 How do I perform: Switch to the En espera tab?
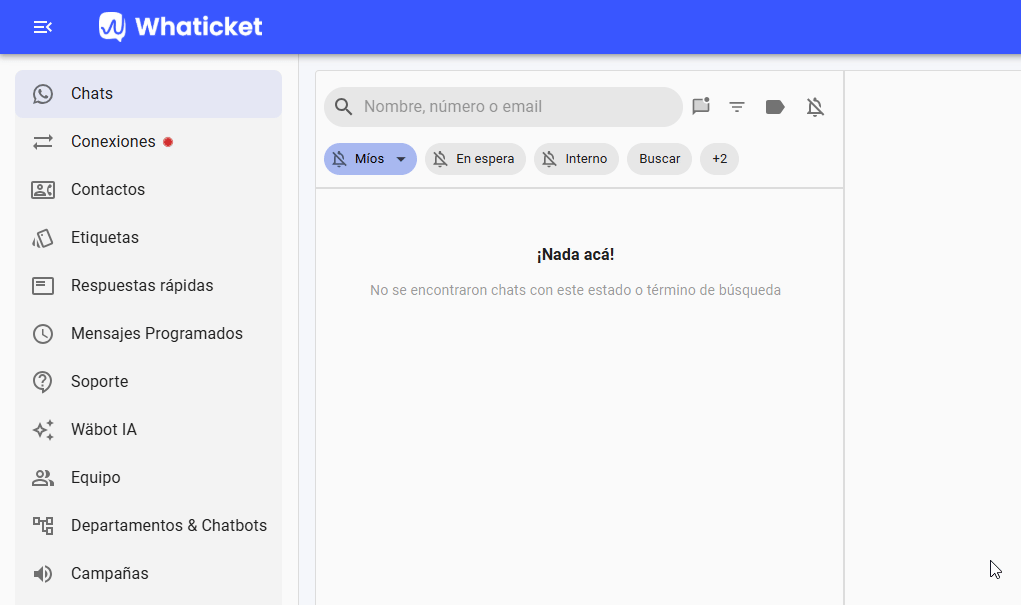tap(475, 159)
